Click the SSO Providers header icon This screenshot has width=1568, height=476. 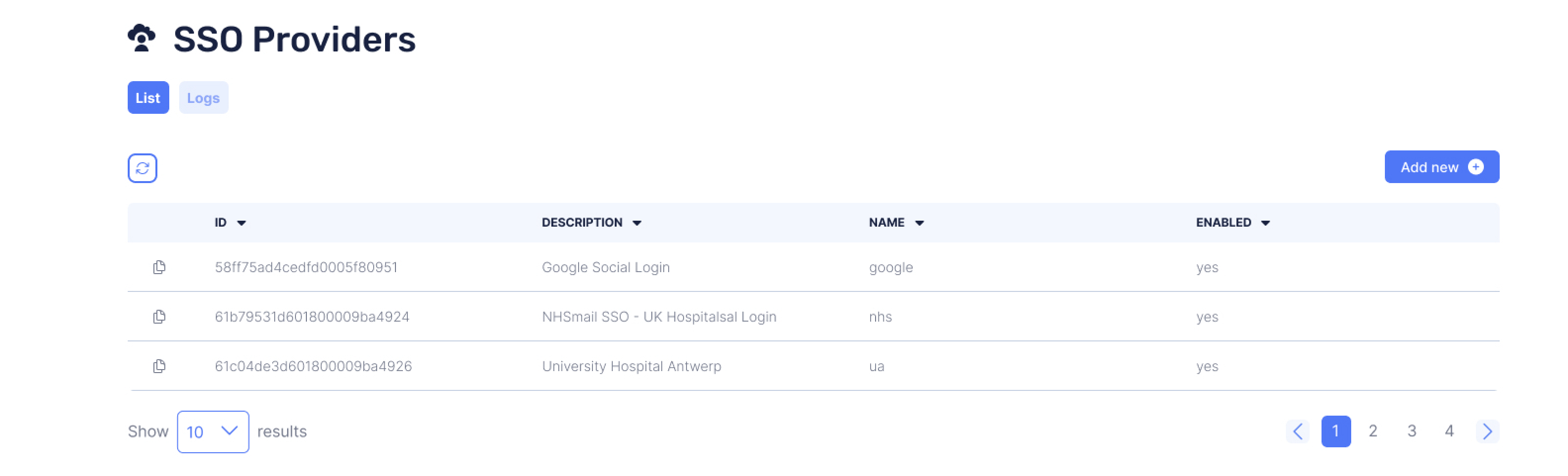tap(142, 39)
